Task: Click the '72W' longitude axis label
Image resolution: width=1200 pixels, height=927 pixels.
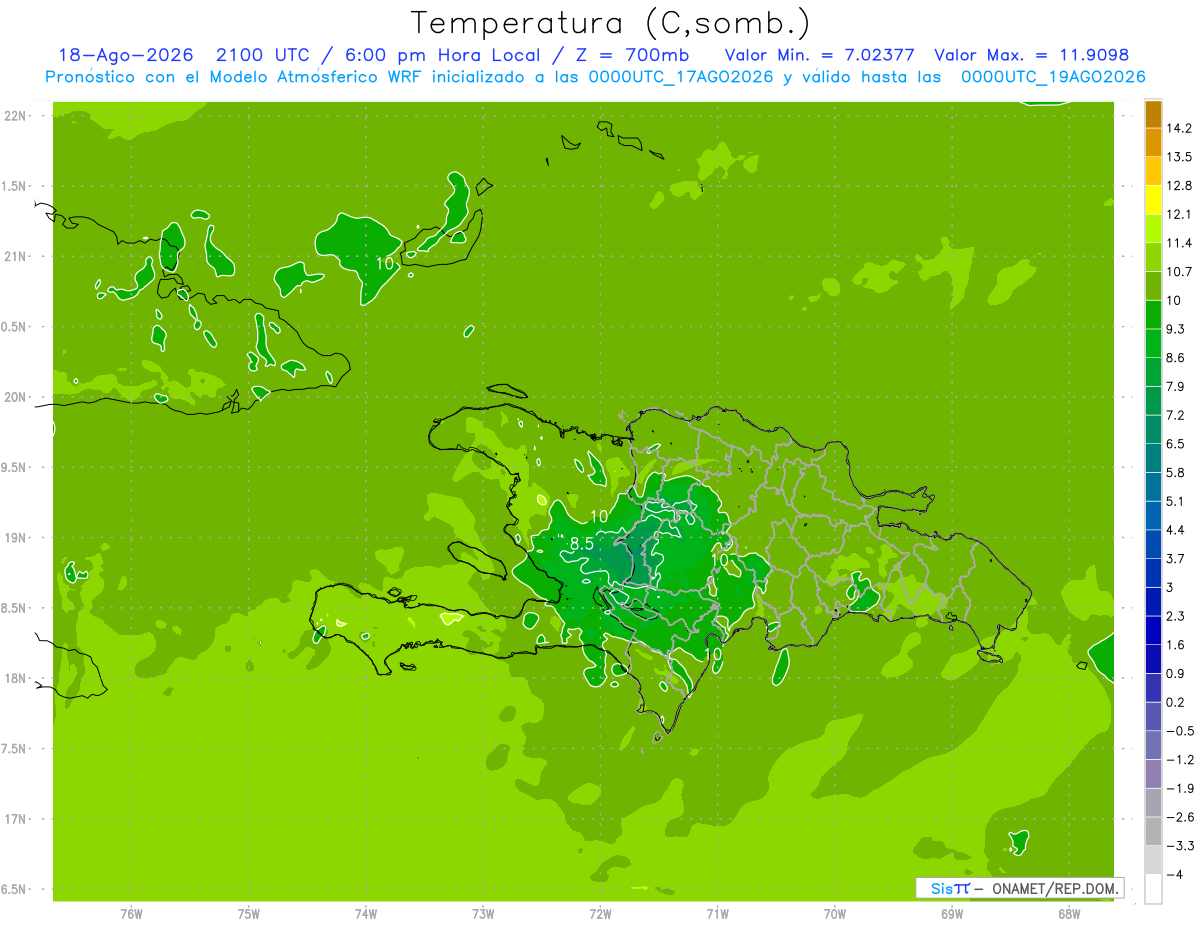Action: [x=600, y=912]
